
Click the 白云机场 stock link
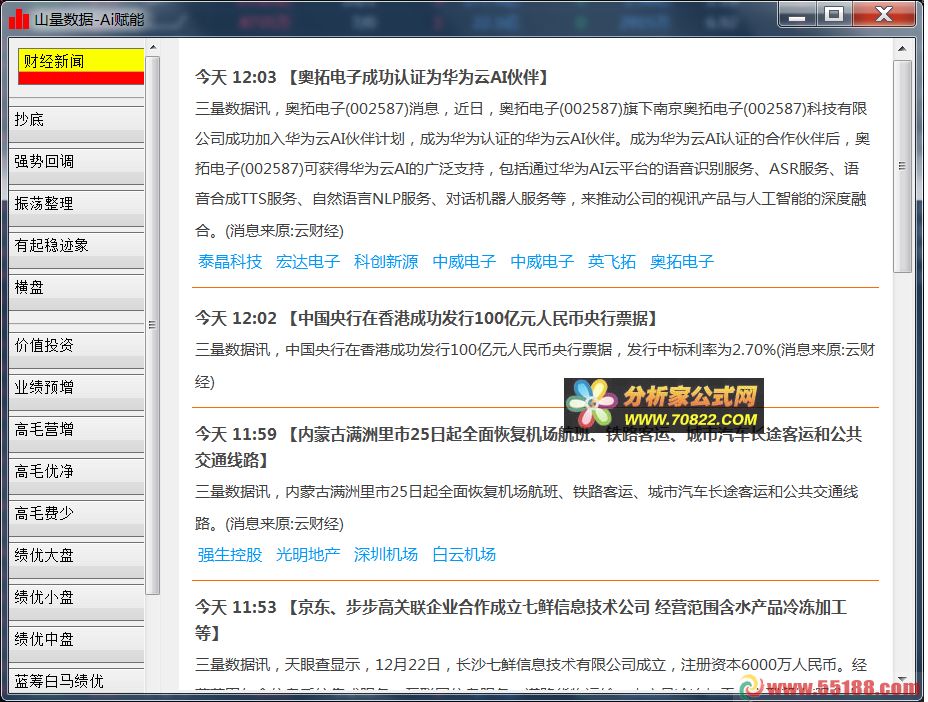(x=465, y=555)
